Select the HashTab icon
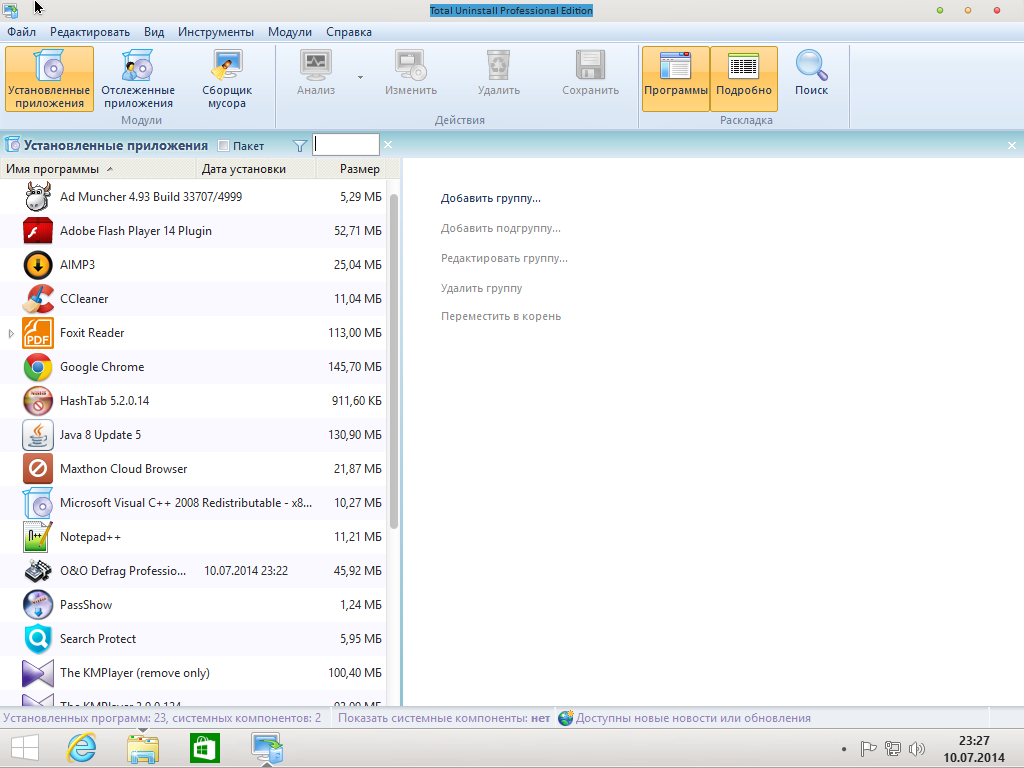 [38, 401]
